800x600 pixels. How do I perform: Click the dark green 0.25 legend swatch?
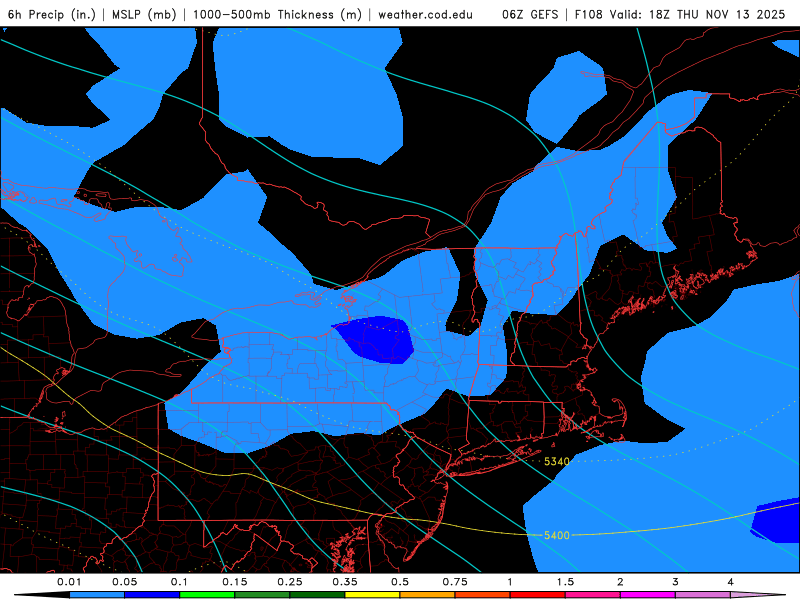coord(317,595)
